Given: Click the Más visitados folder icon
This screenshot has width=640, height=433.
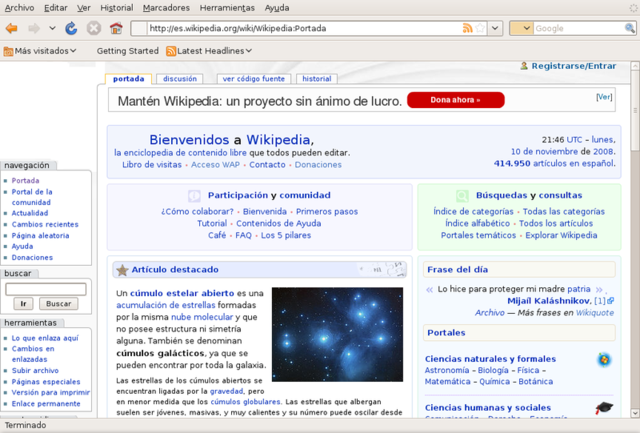Looking at the screenshot, I should click(x=8, y=51).
